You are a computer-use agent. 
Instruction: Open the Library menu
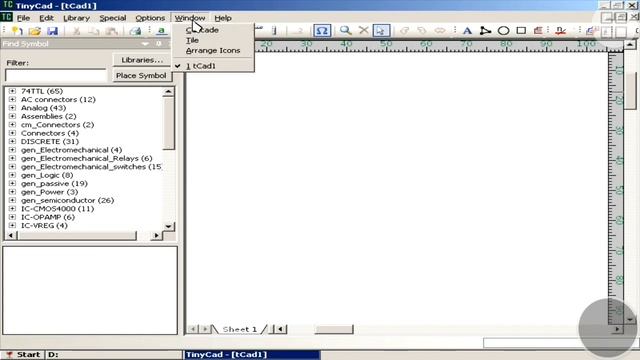tap(76, 18)
